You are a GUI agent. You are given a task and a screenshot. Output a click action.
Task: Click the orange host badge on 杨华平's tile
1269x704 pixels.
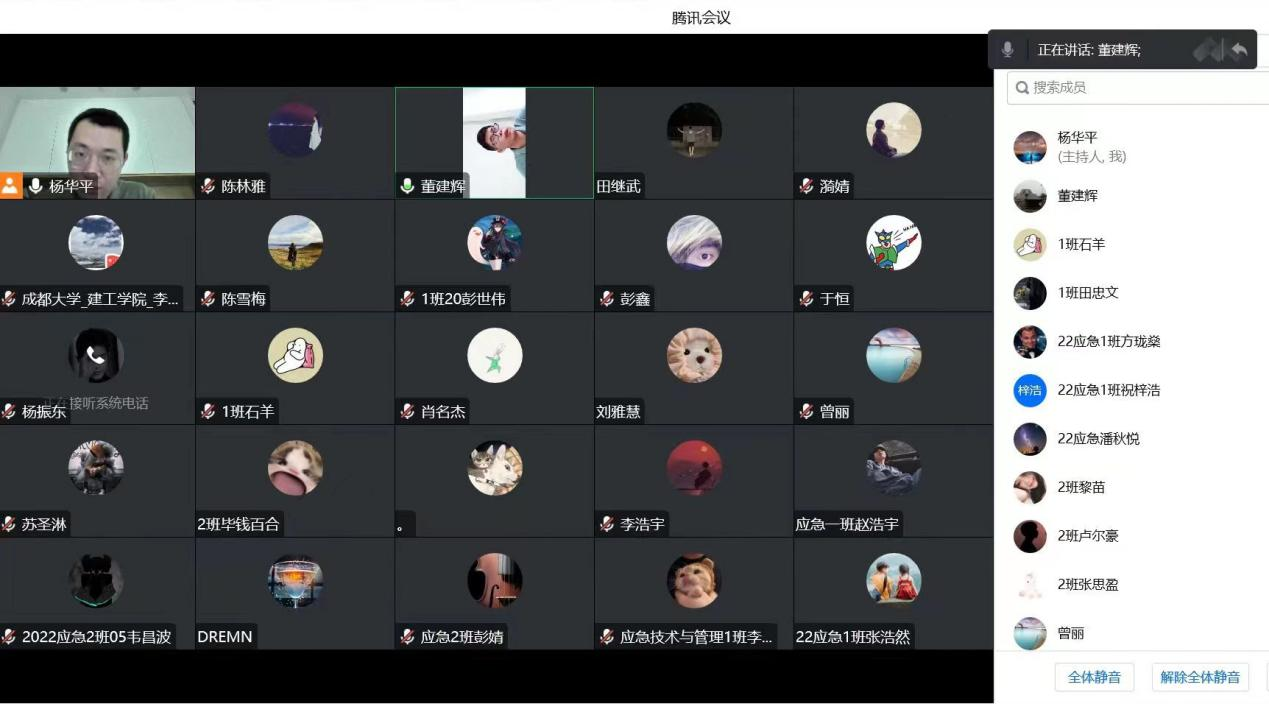click(10, 186)
